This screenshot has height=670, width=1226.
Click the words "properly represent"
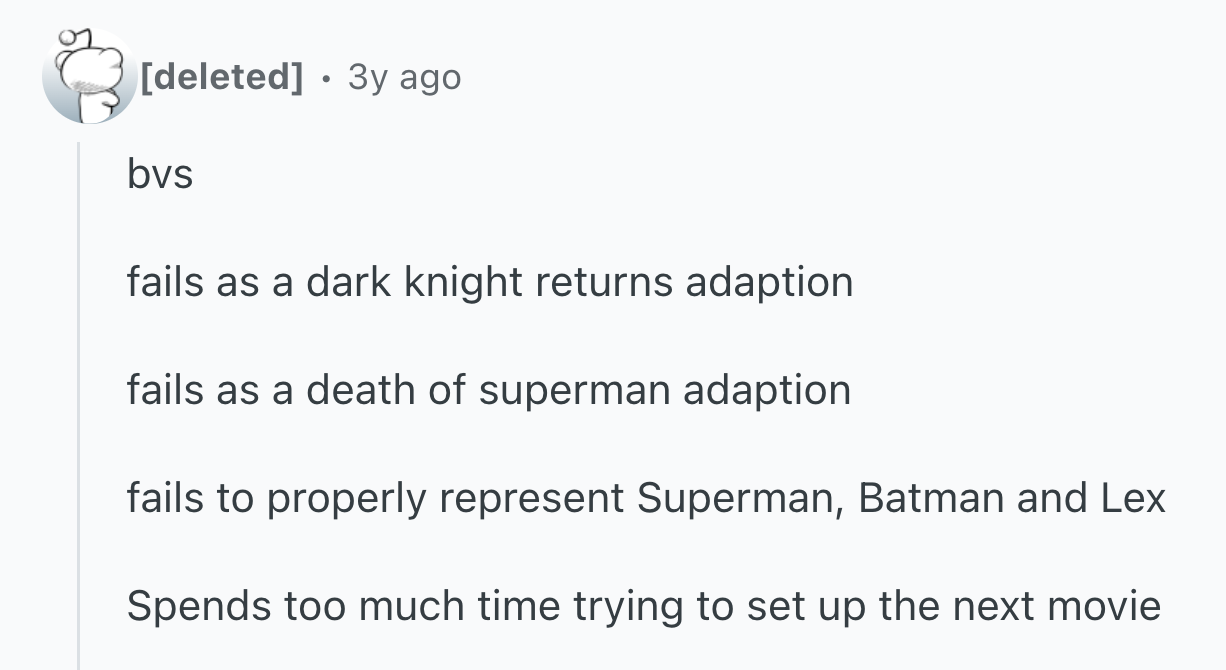(x=445, y=497)
